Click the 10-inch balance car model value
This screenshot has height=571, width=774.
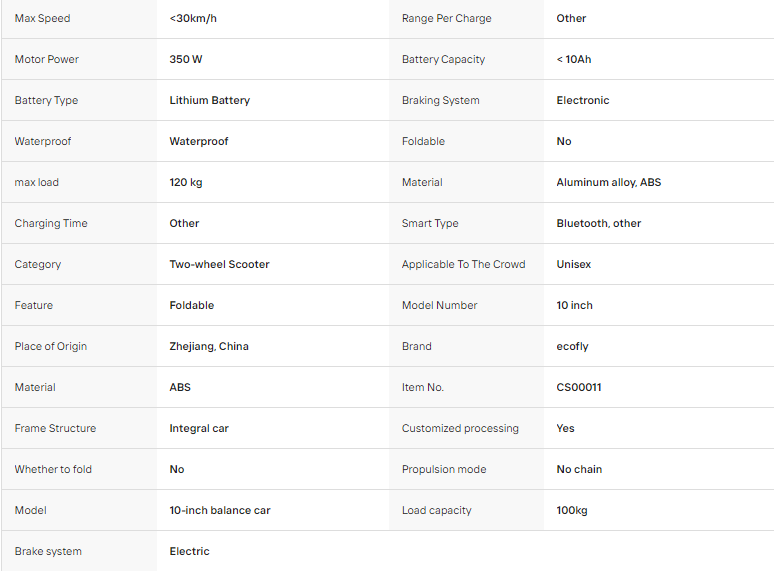pos(220,510)
